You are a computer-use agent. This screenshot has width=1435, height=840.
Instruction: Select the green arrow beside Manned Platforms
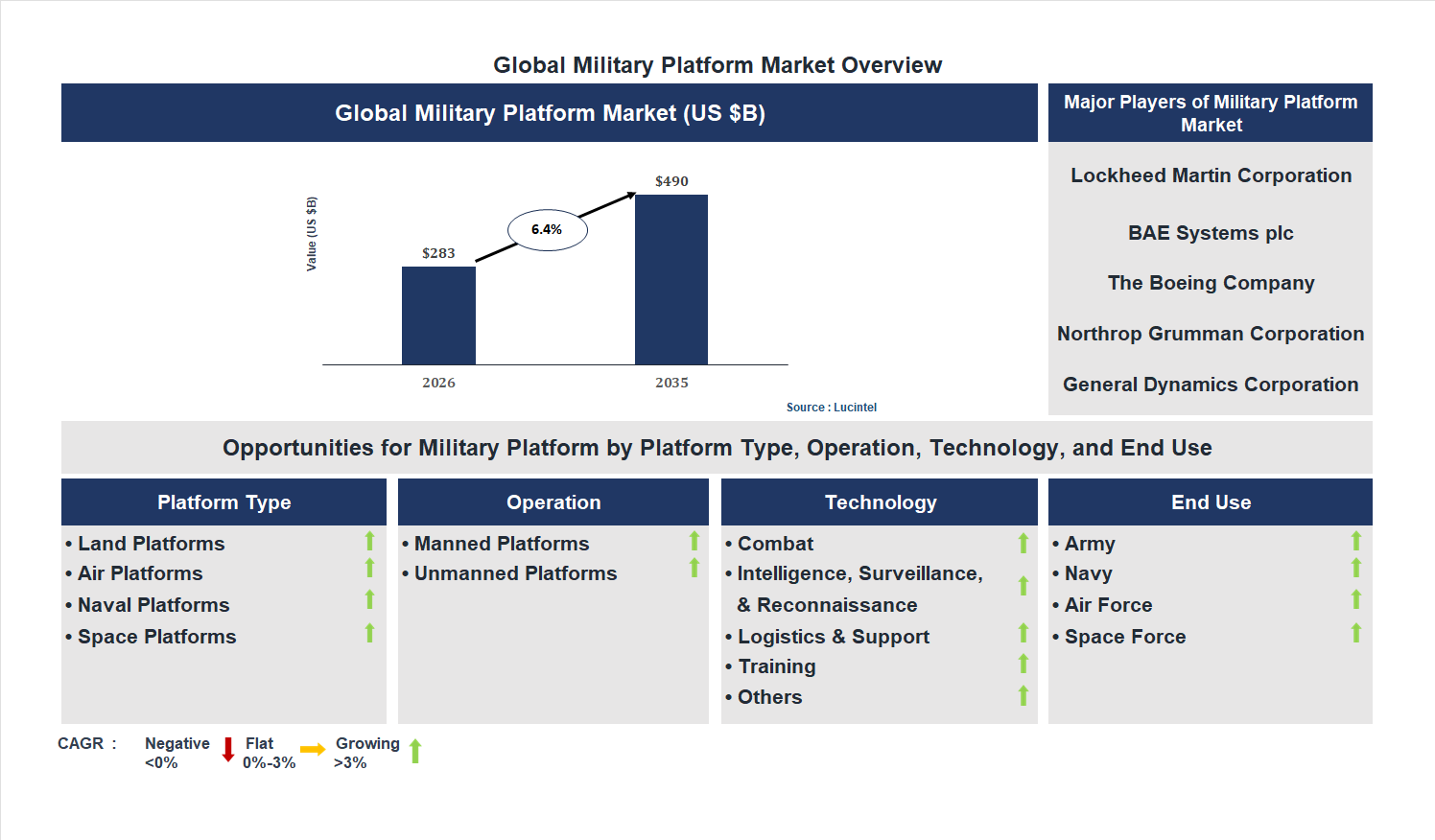click(x=694, y=542)
